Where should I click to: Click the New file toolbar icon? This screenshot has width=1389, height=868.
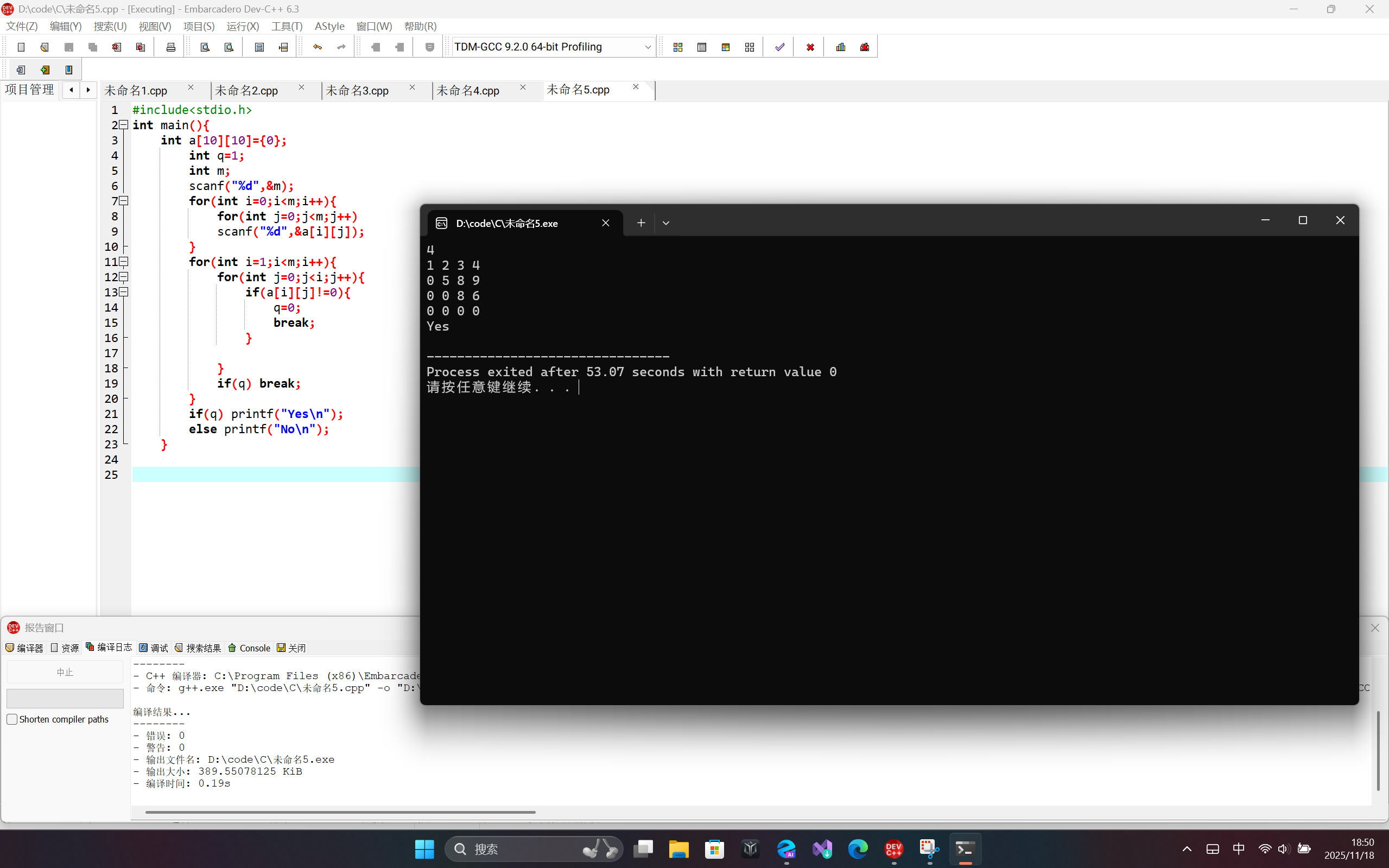click(21, 47)
